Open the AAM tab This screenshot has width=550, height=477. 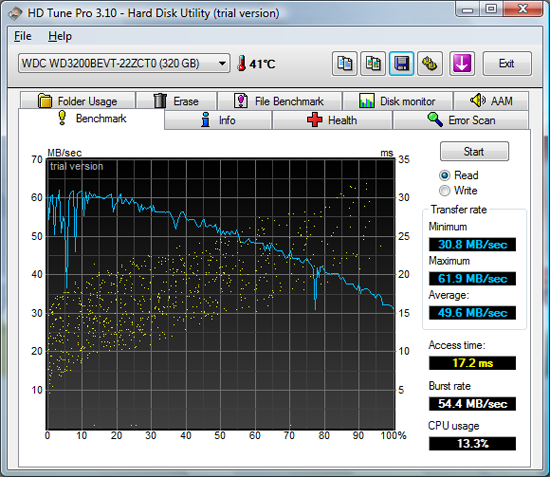coord(491,101)
